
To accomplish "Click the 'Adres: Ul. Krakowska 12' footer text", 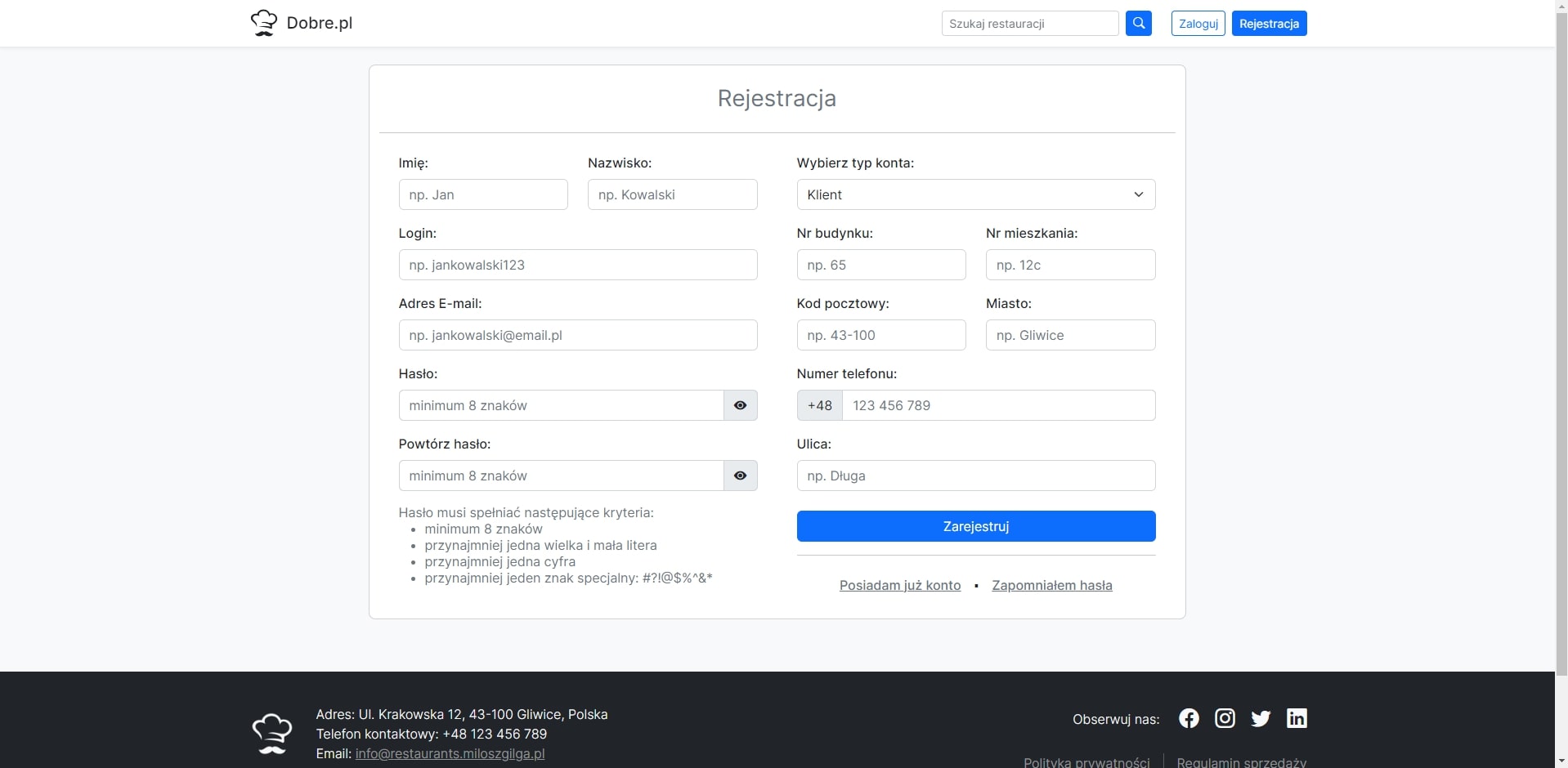I will tap(462, 714).
